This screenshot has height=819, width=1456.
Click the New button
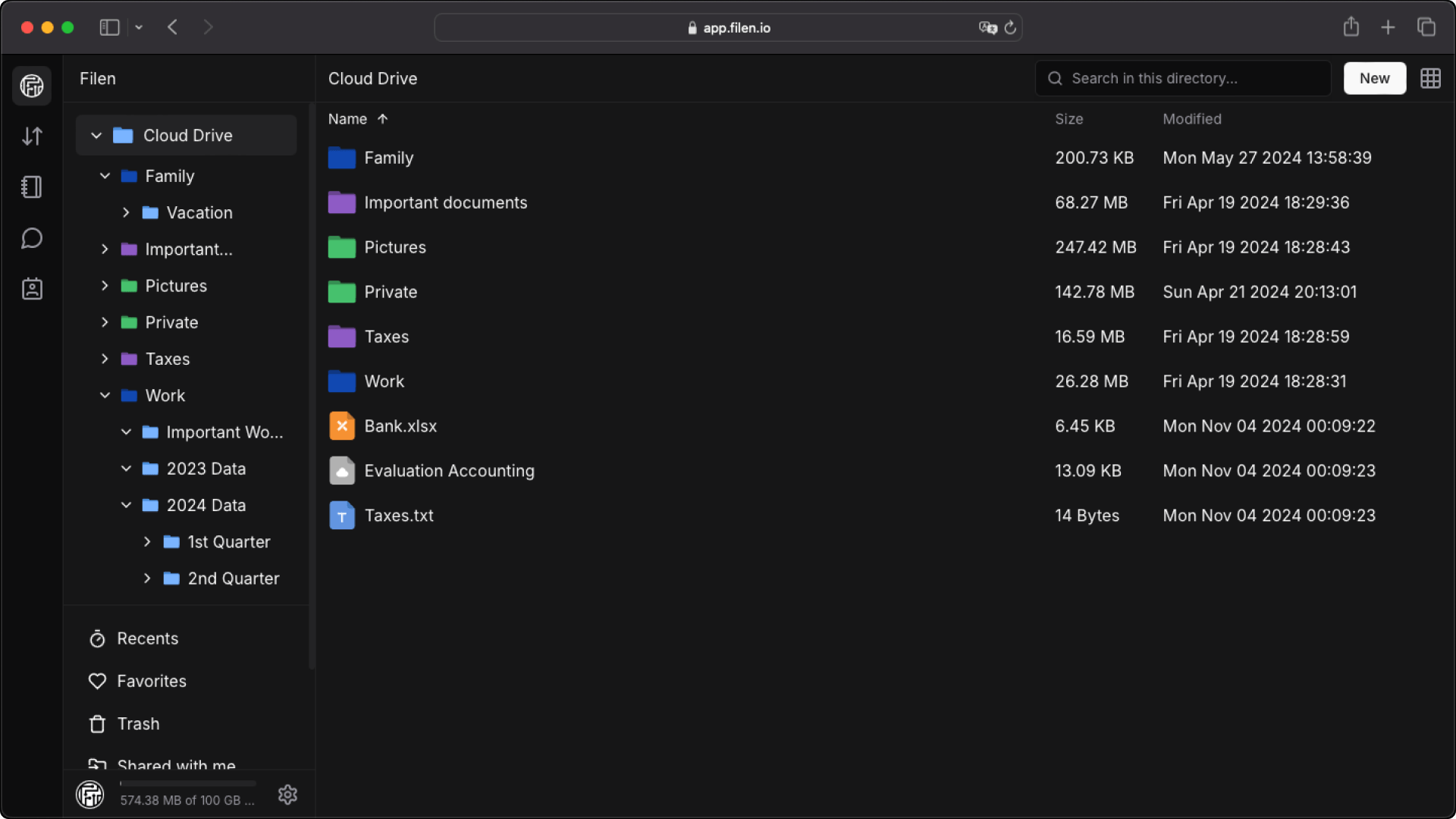tap(1373, 78)
